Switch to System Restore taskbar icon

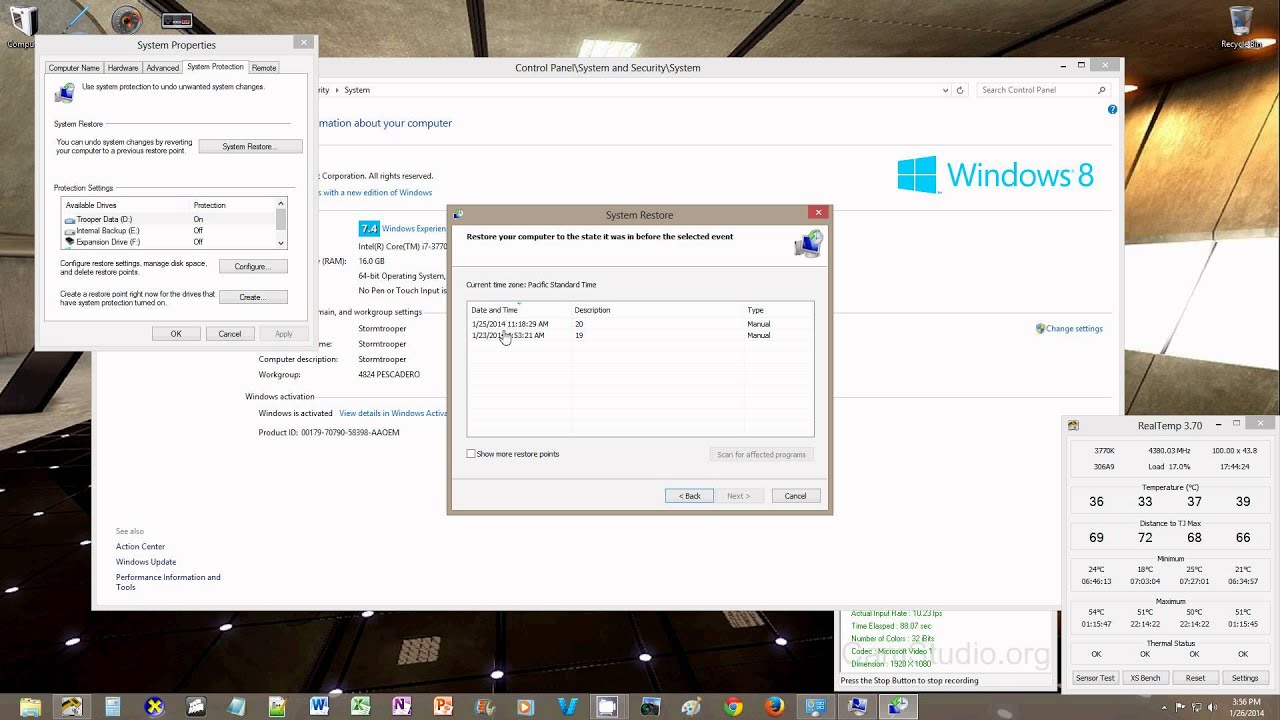pos(898,706)
